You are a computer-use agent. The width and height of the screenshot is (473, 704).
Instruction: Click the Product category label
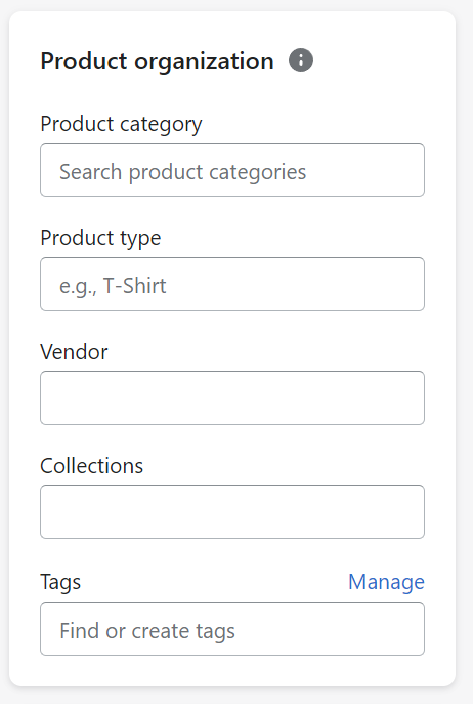coord(121,124)
